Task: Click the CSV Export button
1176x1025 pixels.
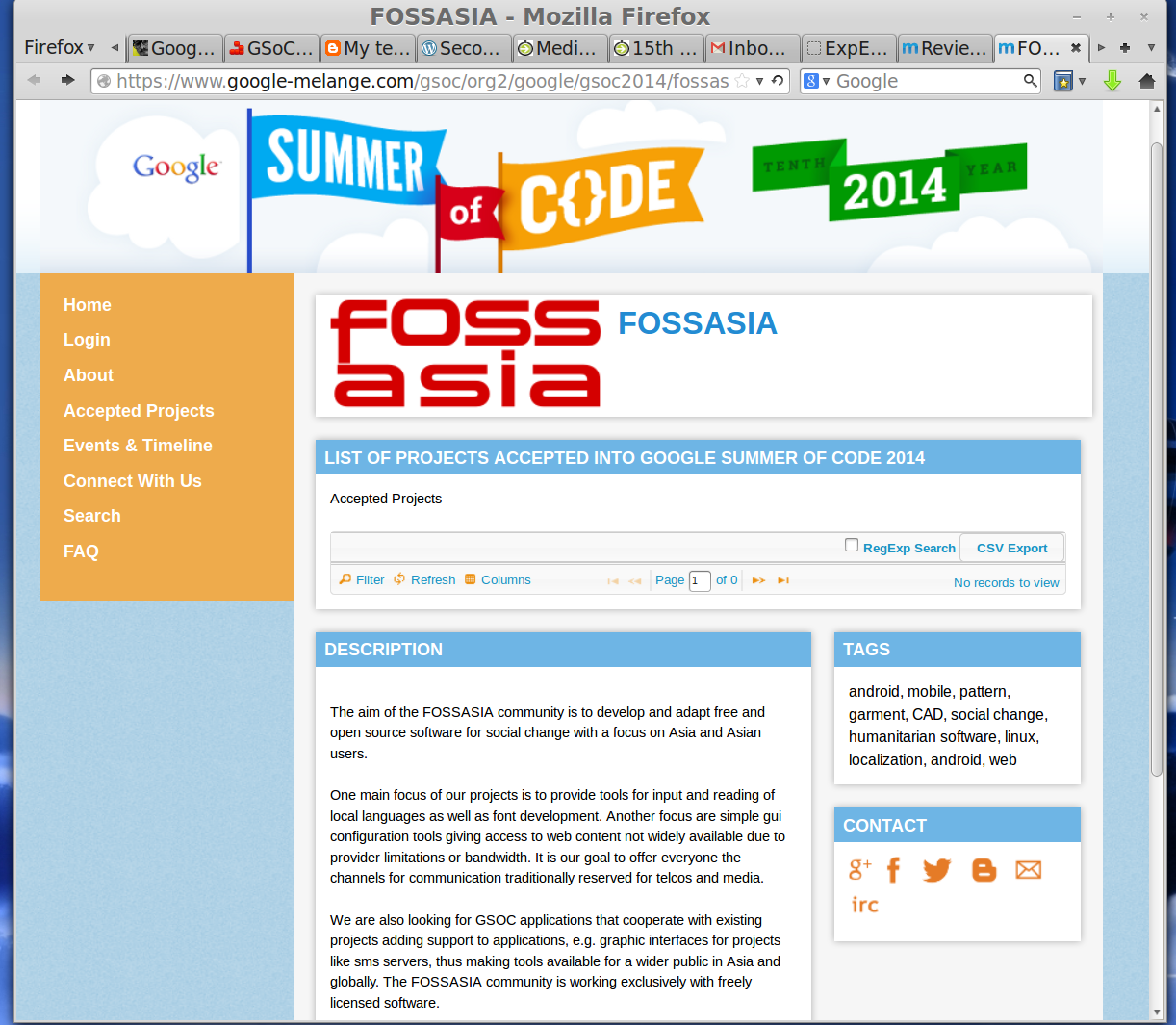Action: (x=1011, y=548)
